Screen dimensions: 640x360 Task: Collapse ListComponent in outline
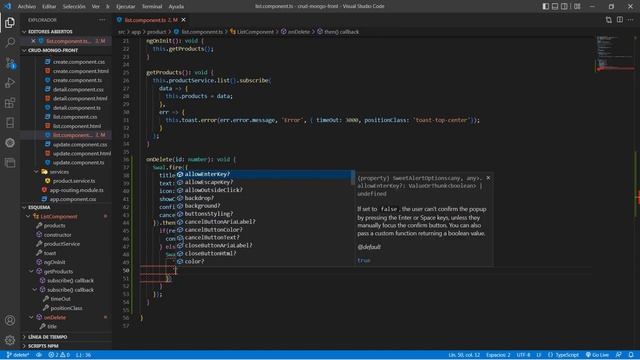coord(28,217)
